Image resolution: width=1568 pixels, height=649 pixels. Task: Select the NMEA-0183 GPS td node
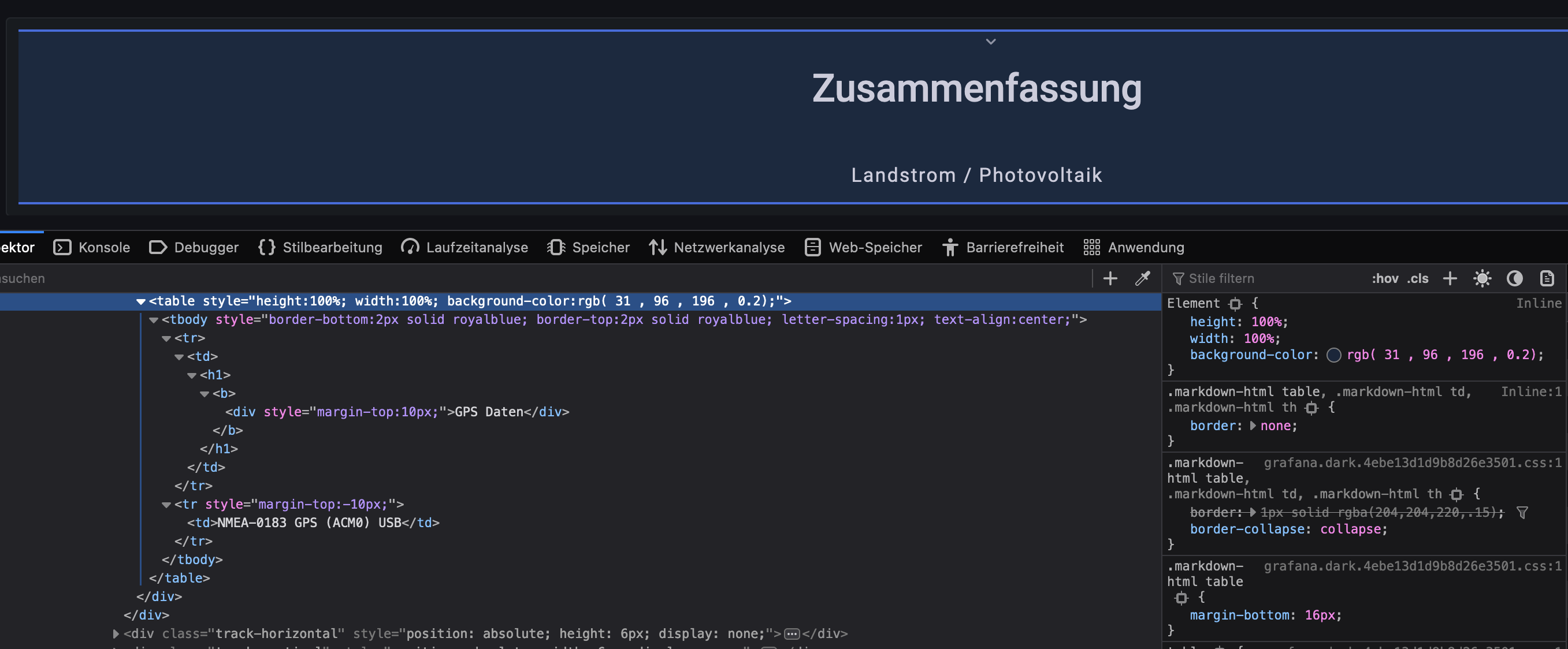(313, 523)
